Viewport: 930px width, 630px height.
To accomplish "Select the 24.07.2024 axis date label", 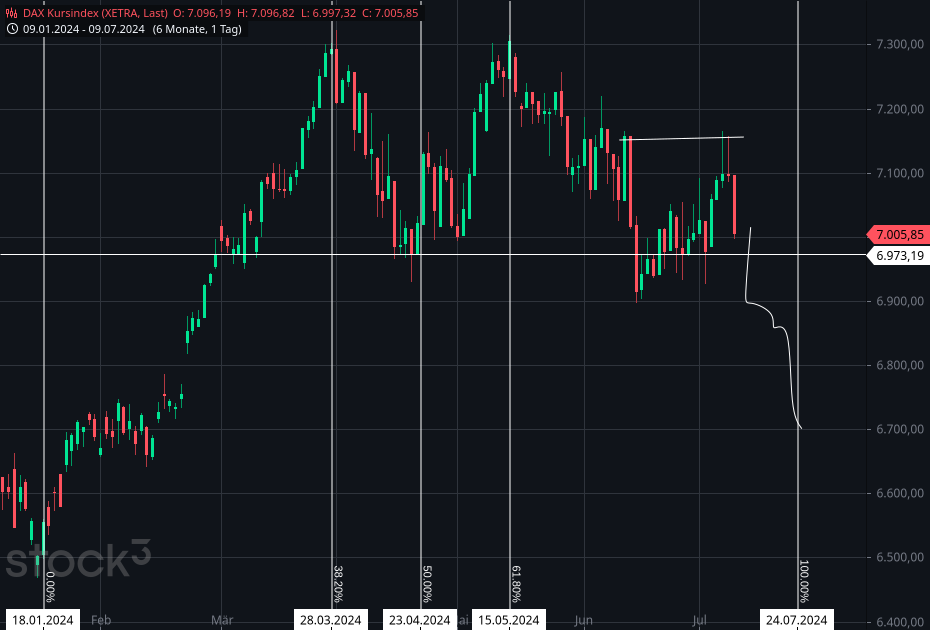I will point(797,618).
